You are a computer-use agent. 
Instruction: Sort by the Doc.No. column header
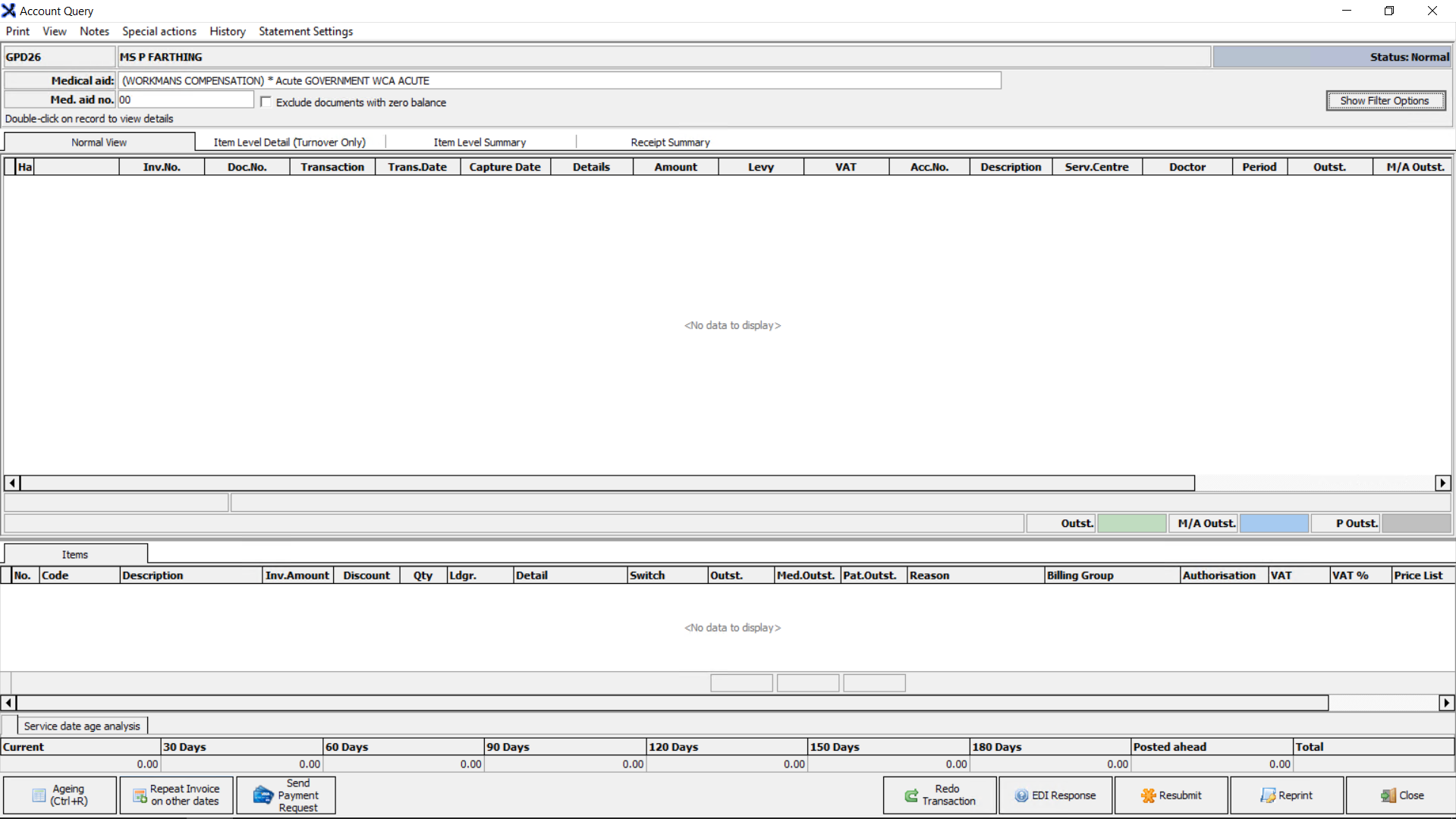click(x=247, y=167)
